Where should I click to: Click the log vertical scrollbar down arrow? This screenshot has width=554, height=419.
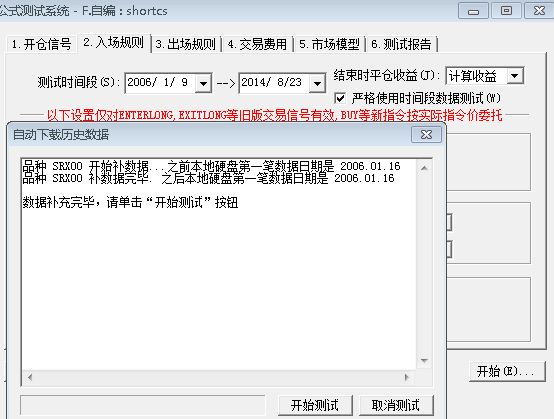[x=424, y=361]
